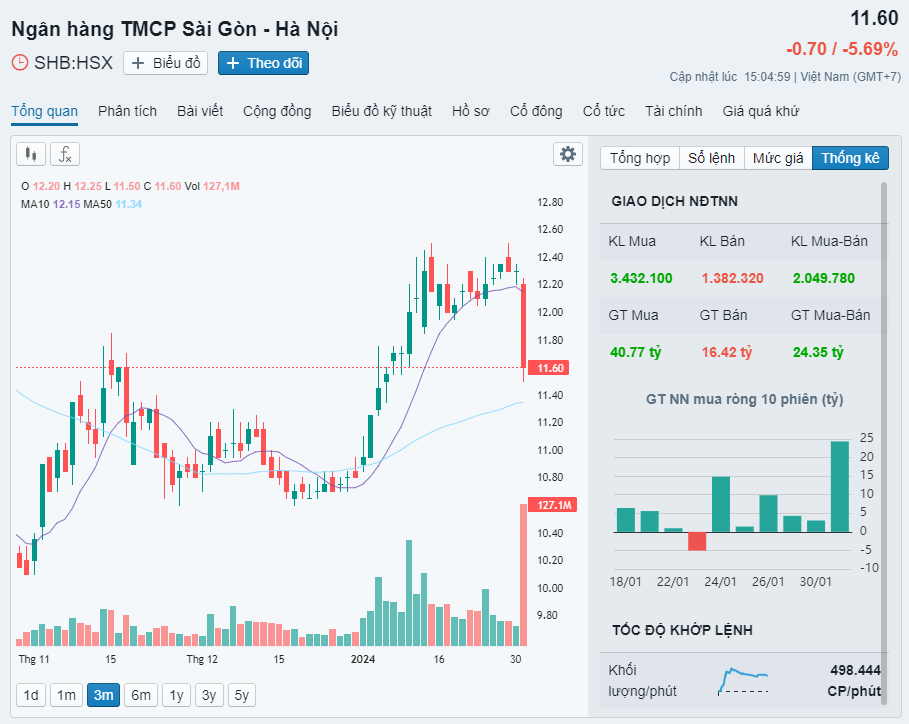Image resolution: width=909 pixels, height=724 pixels.
Task: Open the indicators fx icon
Action: coord(65,154)
